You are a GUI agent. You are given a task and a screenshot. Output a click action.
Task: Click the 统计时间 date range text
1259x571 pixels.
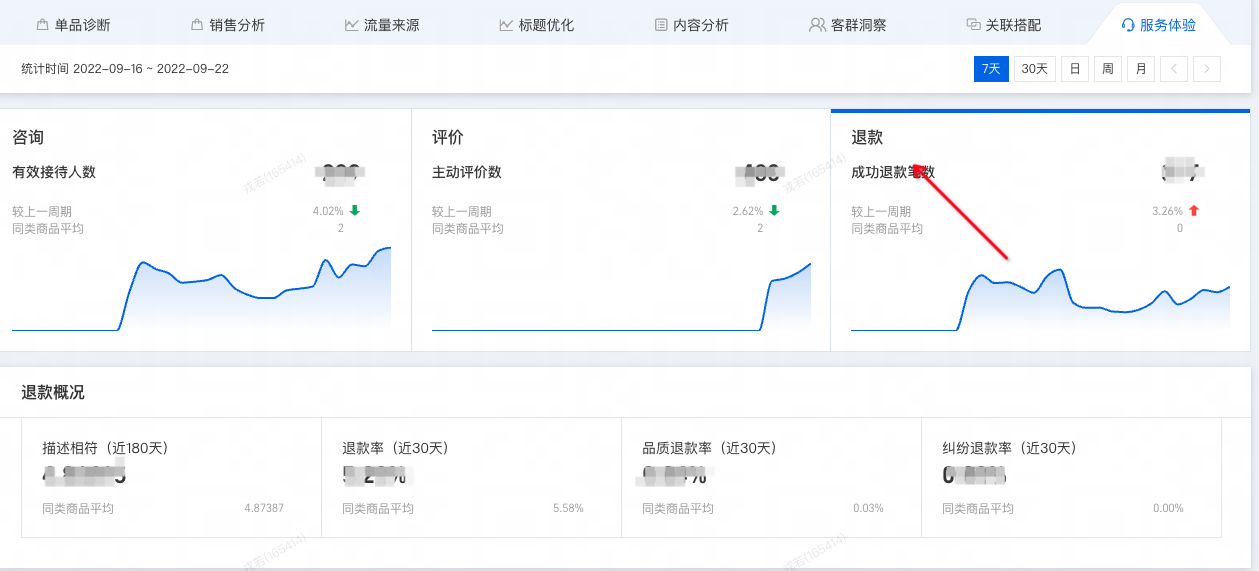pos(125,69)
